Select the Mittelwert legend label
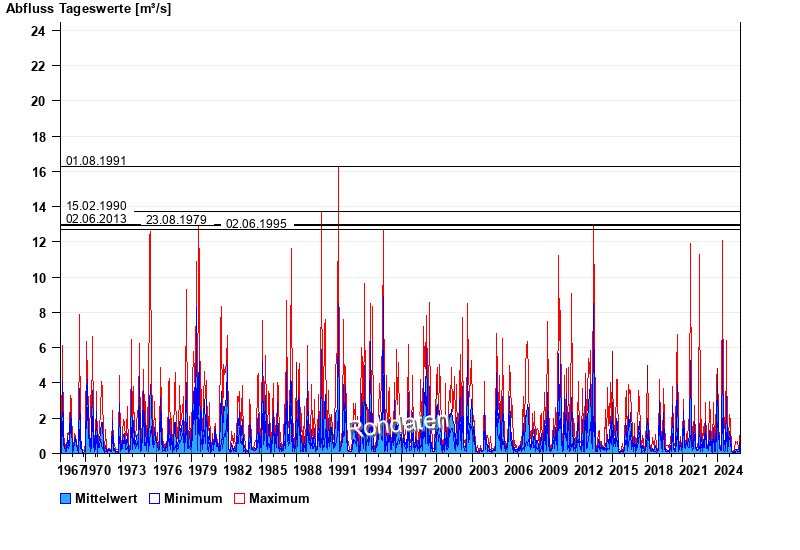The width and height of the screenshot is (800, 550). click(106, 498)
